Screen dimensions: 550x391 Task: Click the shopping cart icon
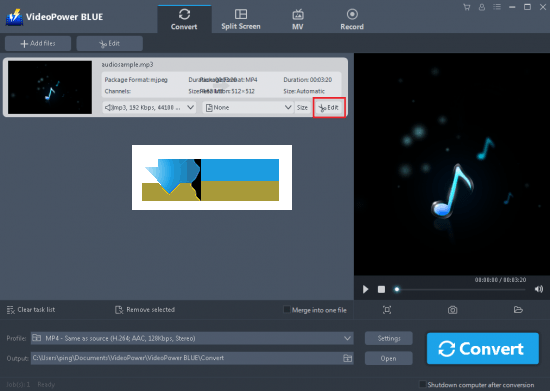[x=467, y=7]
